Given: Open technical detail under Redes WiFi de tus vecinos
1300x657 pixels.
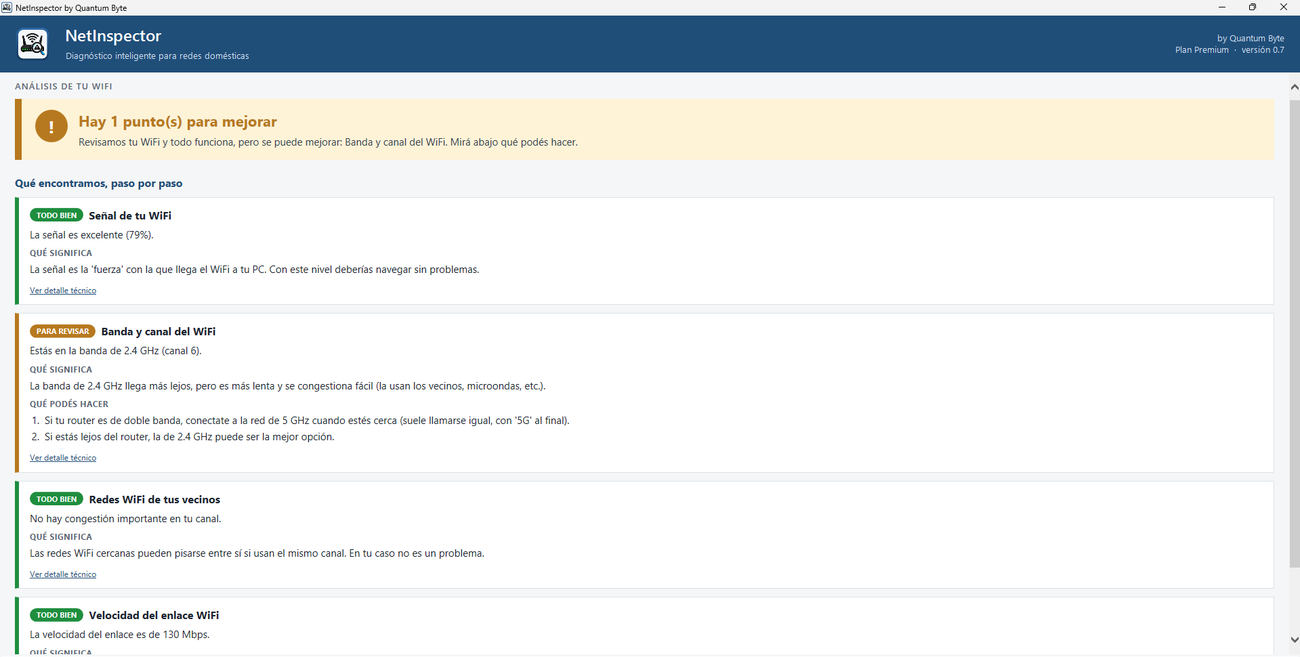Looking at the screenshot, I should pos(63,574).
